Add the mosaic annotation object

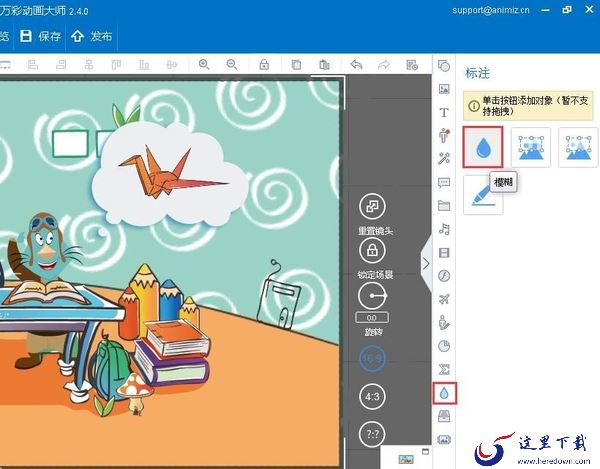click(x=531, y=147)
